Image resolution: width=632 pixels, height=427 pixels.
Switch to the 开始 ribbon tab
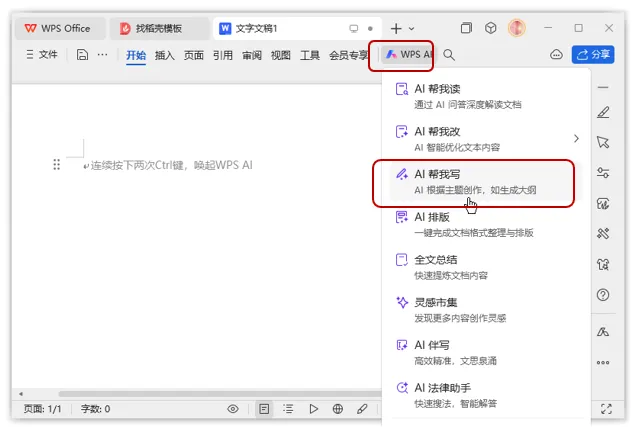[x=136, y=55]
